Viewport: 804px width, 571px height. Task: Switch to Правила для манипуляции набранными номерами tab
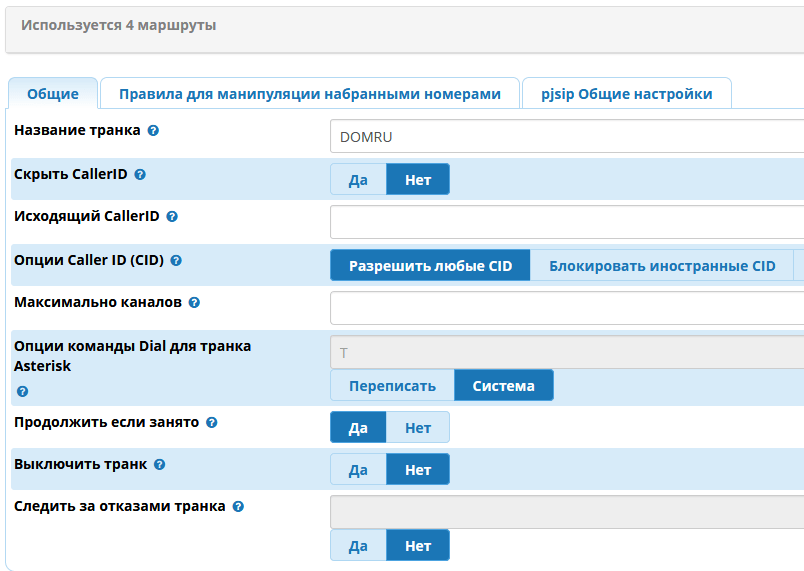pyautogui.click(x=309, y=94)
